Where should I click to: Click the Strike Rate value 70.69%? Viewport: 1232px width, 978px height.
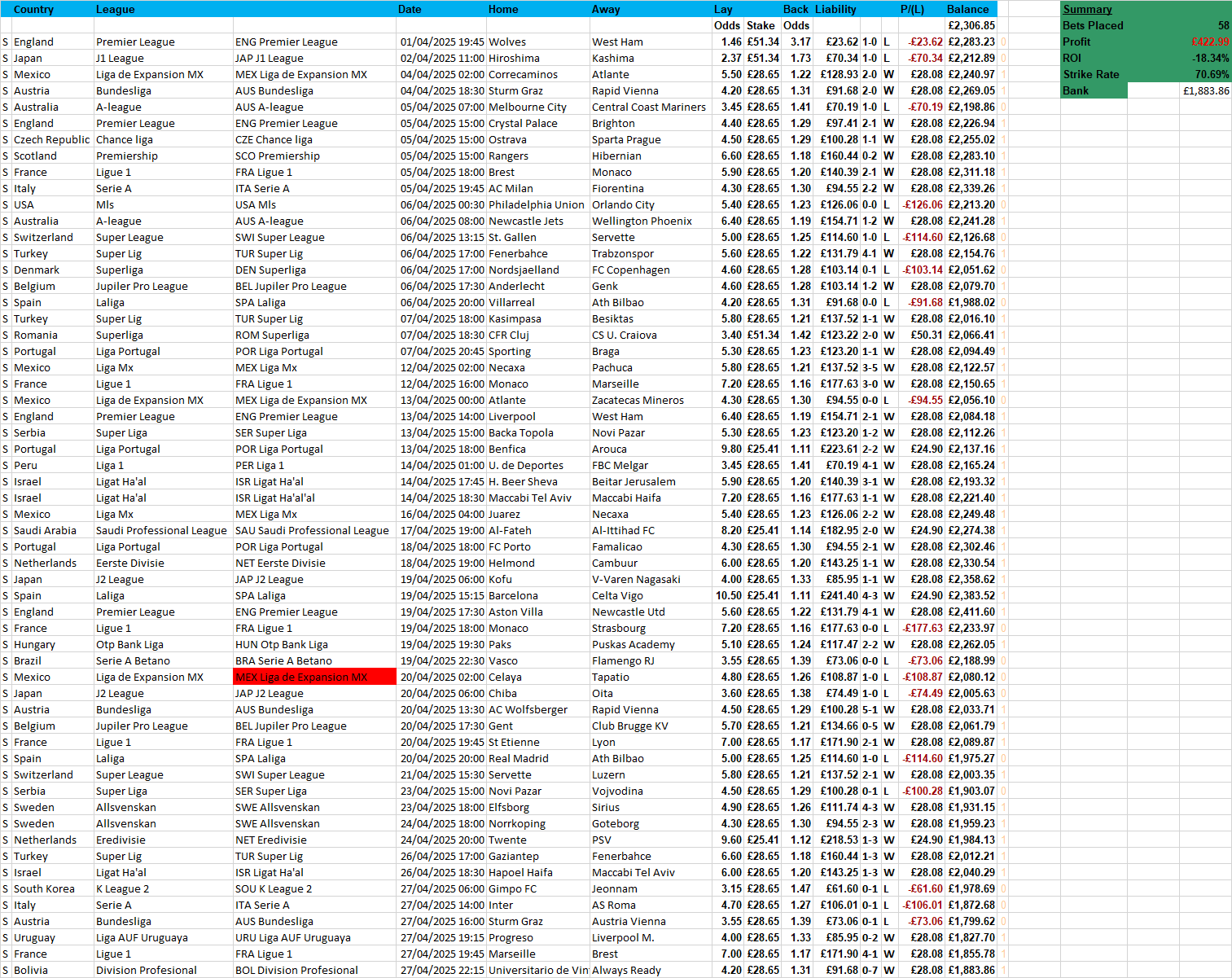[1212, 75]
